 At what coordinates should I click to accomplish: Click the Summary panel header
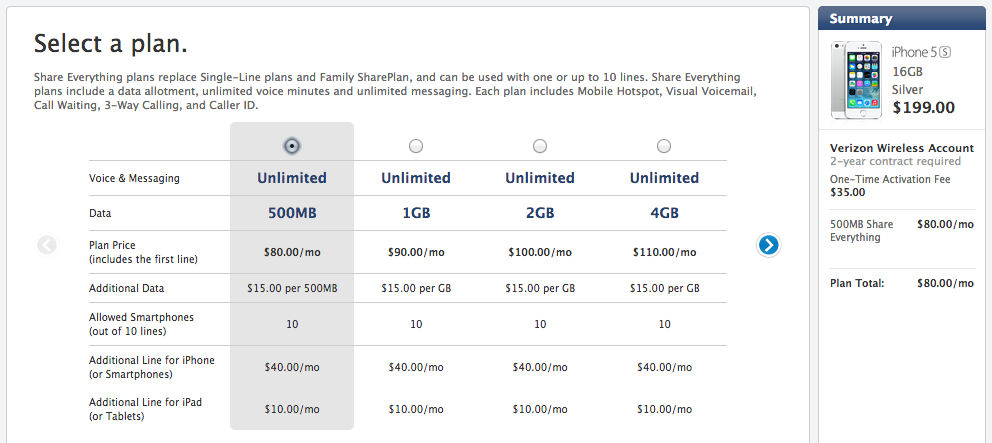point(904,18)
